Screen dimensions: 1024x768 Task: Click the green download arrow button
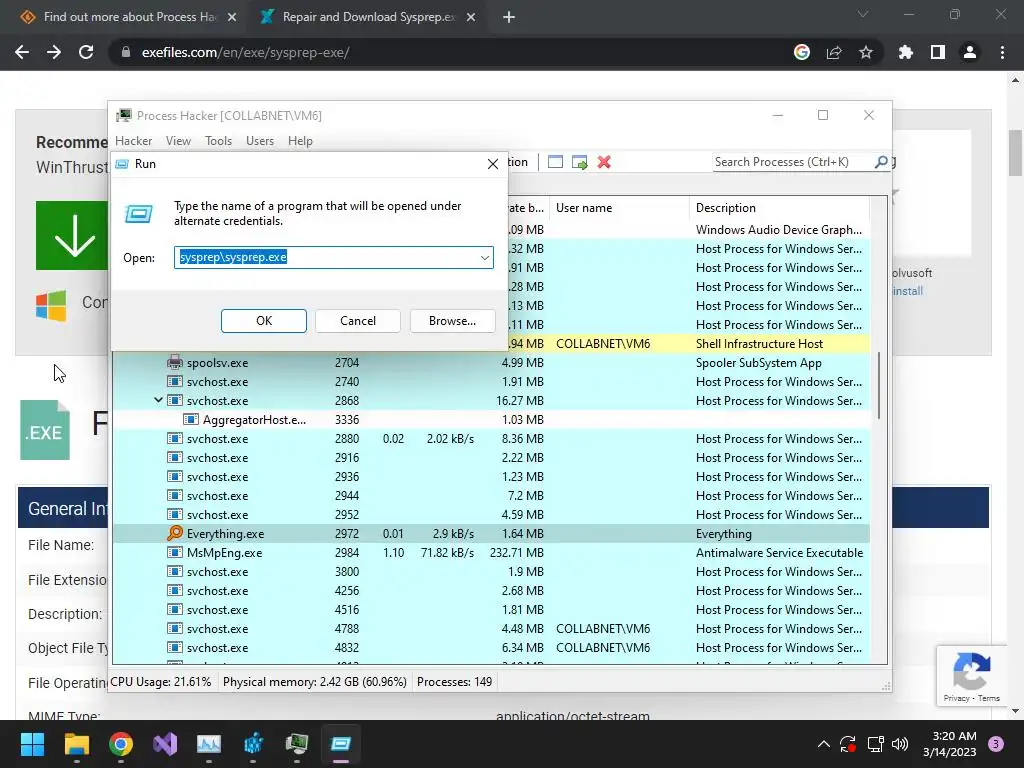[72, 235]
